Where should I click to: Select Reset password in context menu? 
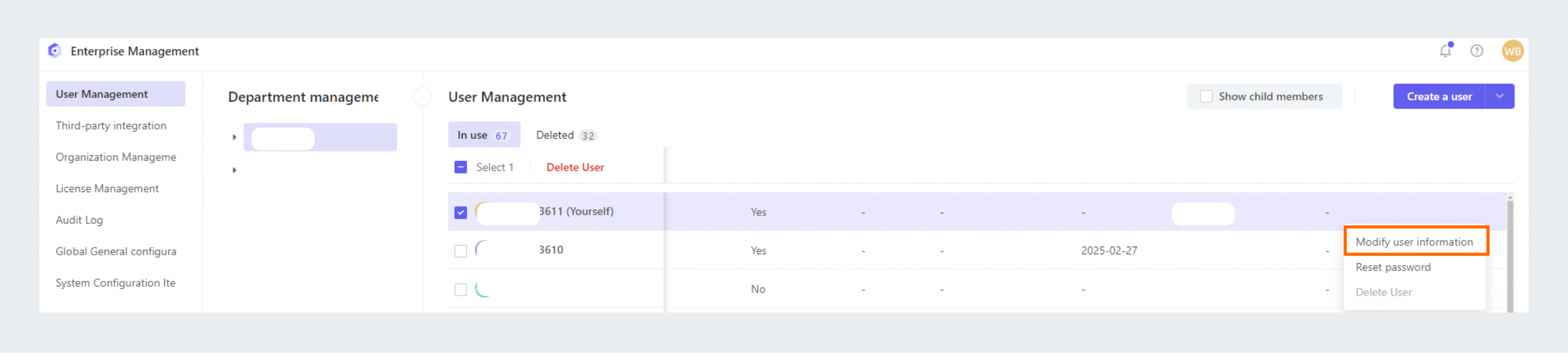tap(1393, 268)
